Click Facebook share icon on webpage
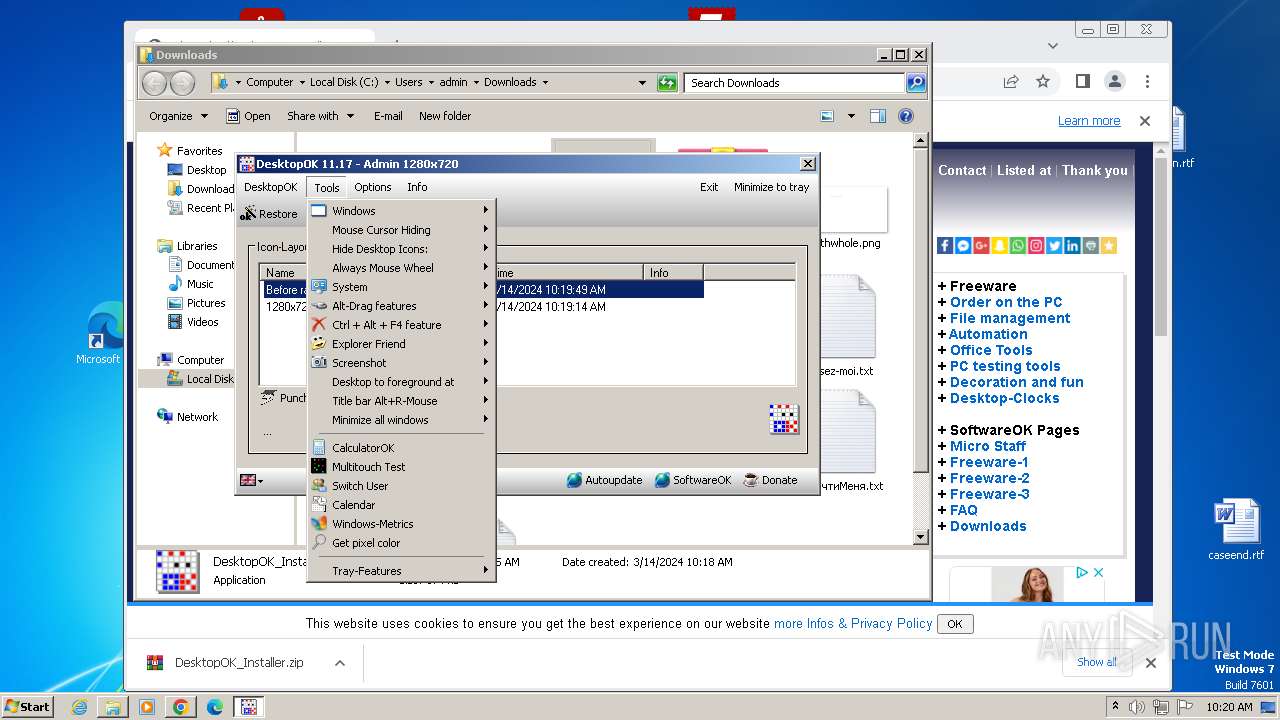 (x=945, y=245)
